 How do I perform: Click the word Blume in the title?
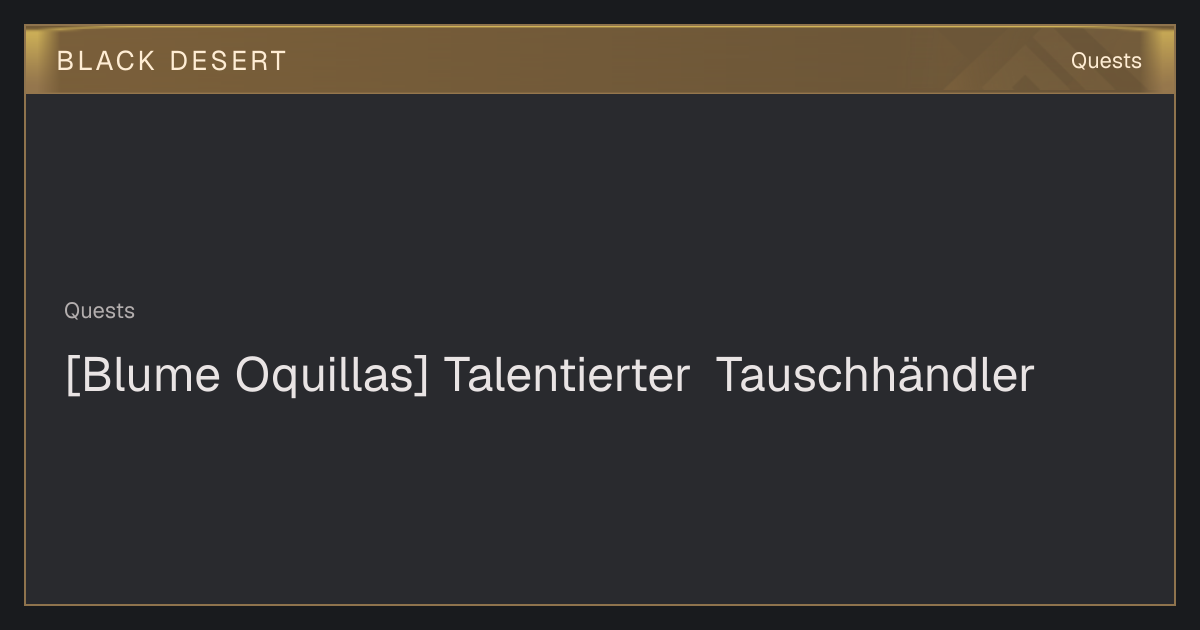tap(151, 376)
